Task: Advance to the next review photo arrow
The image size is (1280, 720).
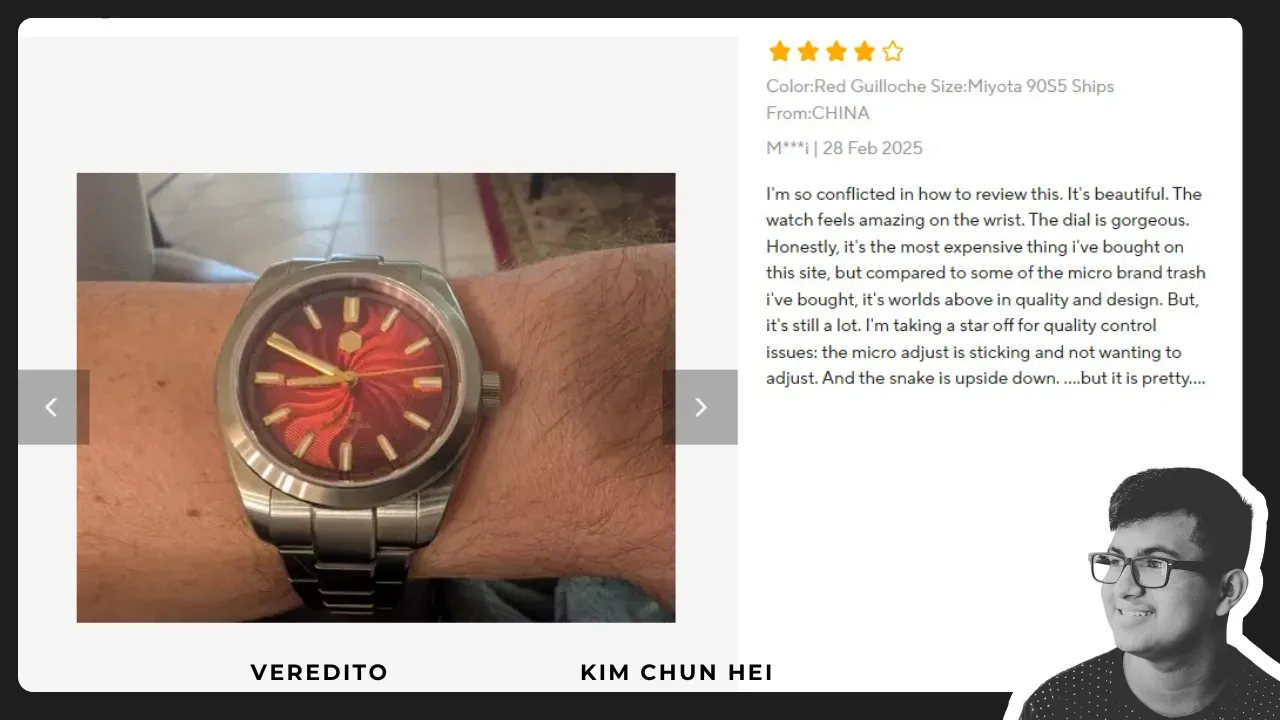Action: pos(700,407)
